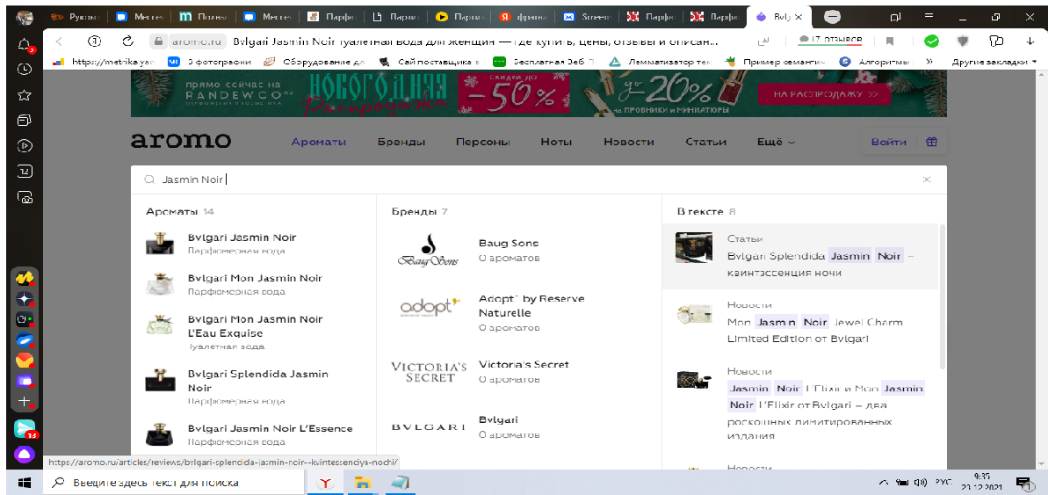This screenshot has width=1048, height=495.
Task: Open Yandex Browser from the taskbar
Action: pos(325,482)
